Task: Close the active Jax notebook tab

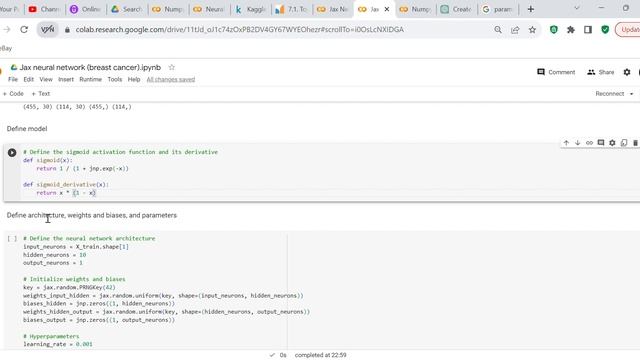Action: pos(387,9)
